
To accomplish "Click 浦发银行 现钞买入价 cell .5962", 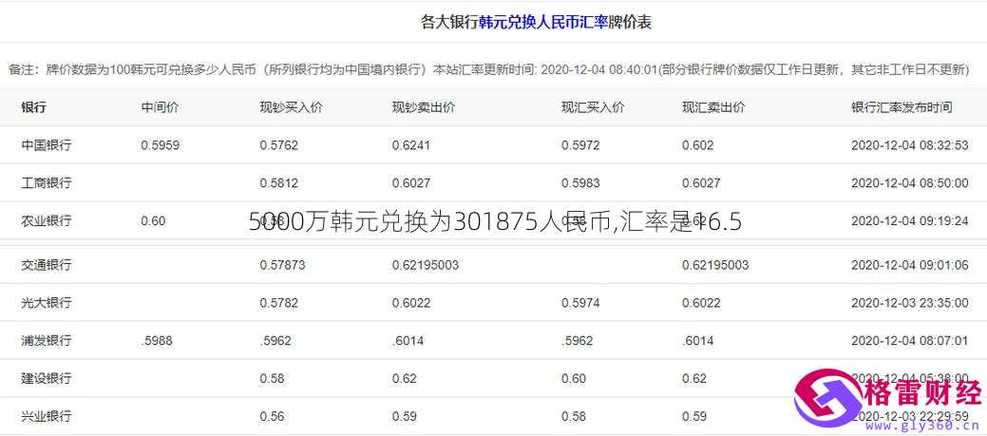I will coord(275,340).
